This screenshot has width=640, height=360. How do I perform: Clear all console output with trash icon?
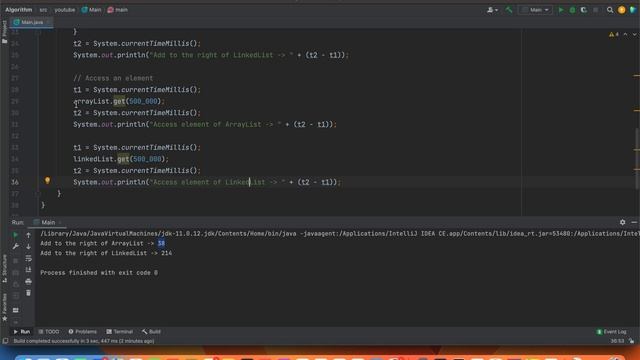click(x=28, y=293)
